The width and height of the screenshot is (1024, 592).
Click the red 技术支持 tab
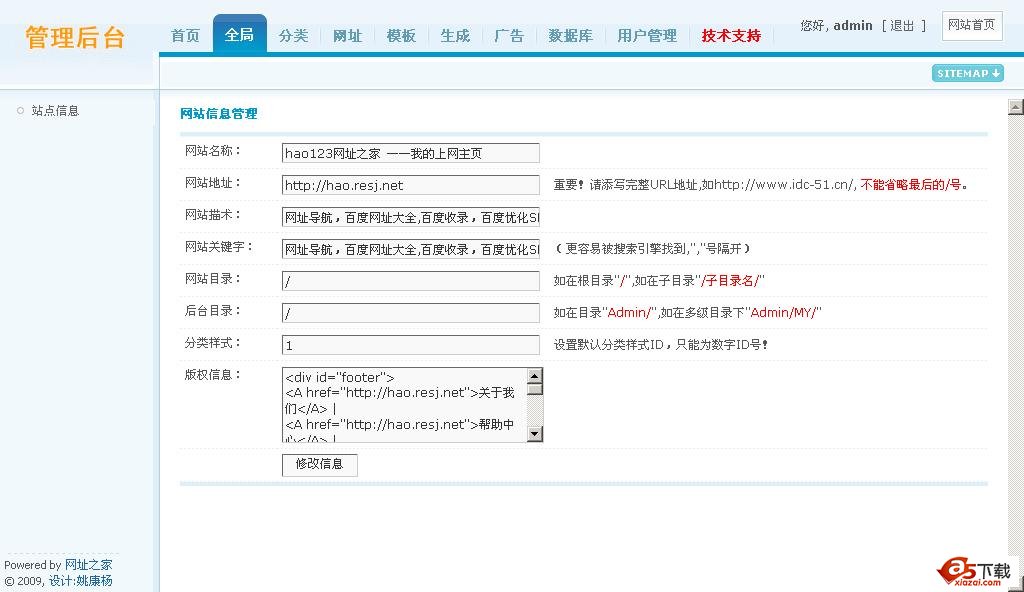731,36
